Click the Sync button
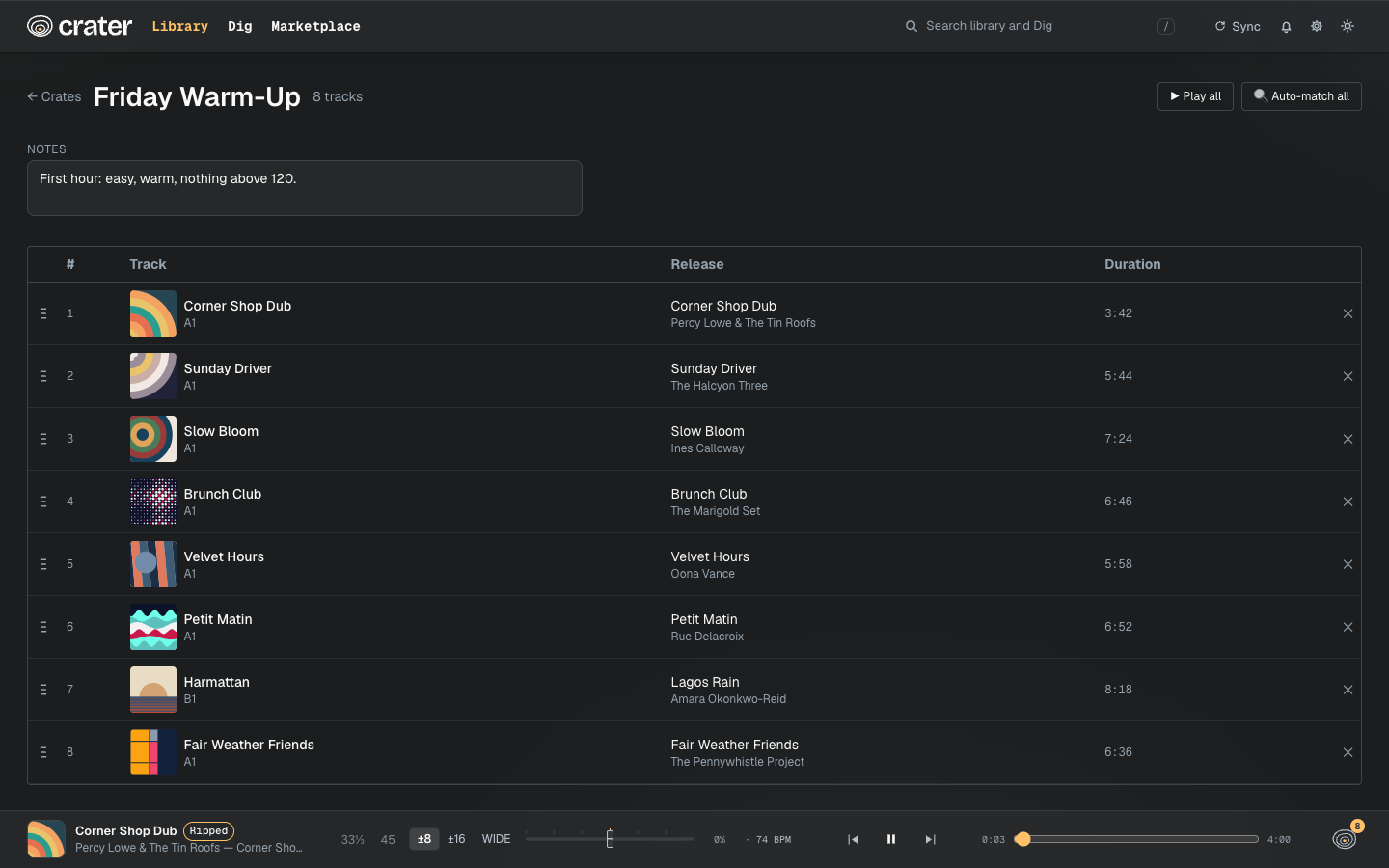This screenshot has height=868, width=1389. pos(1238,27)
